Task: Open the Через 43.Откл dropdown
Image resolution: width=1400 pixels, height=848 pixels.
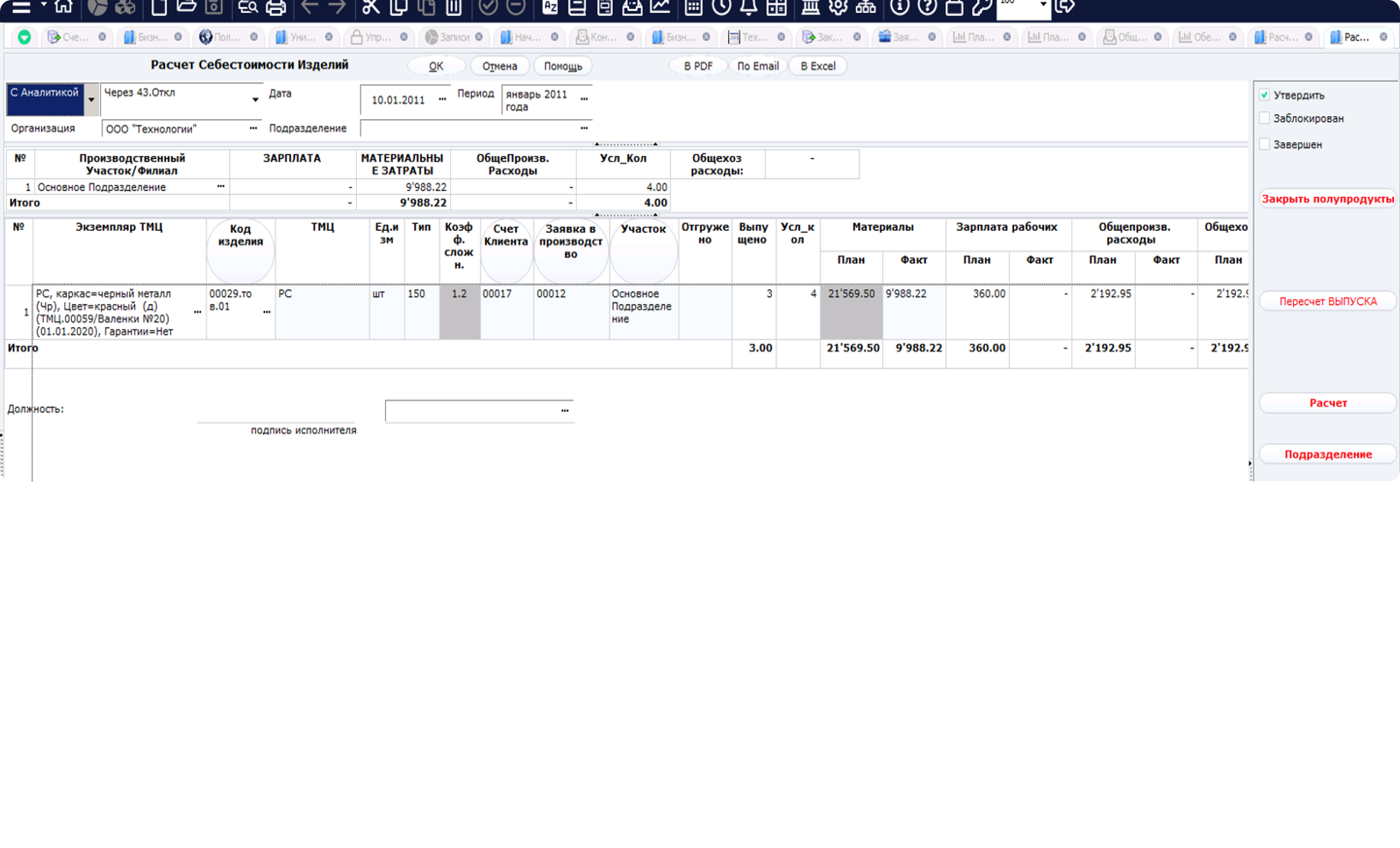Action: point(254,100)
